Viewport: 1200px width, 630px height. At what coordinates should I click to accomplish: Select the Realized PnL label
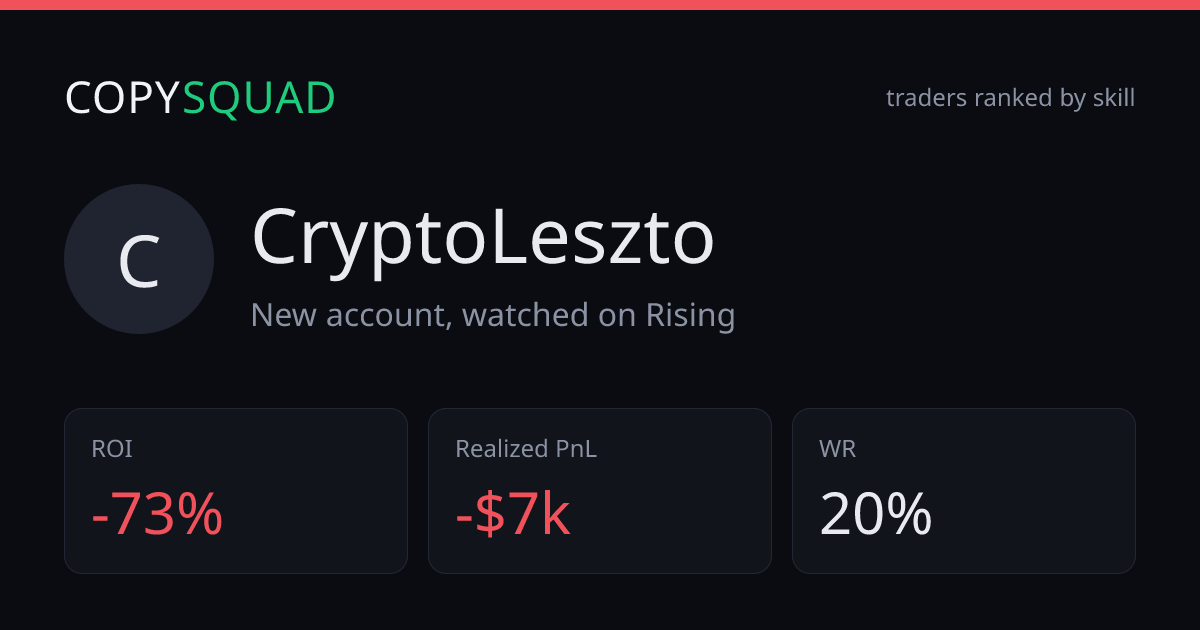526,450
